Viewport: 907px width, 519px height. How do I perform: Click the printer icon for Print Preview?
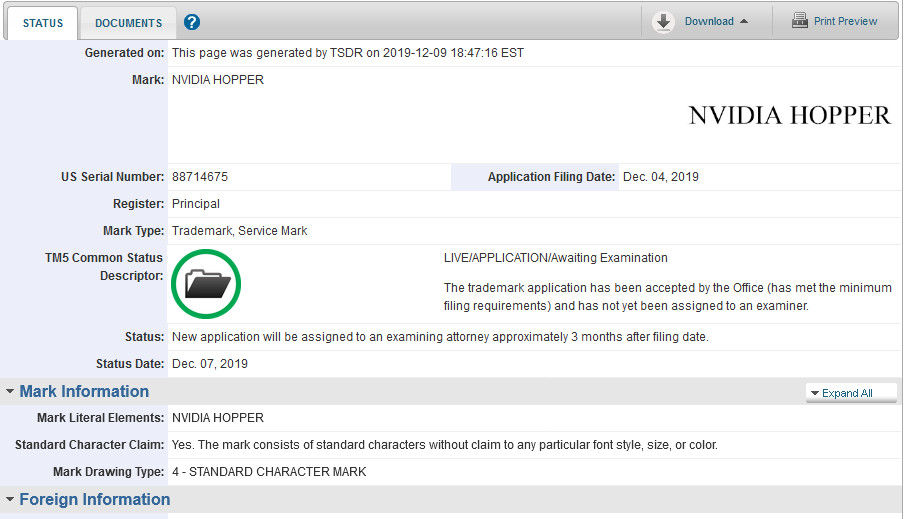799,20
